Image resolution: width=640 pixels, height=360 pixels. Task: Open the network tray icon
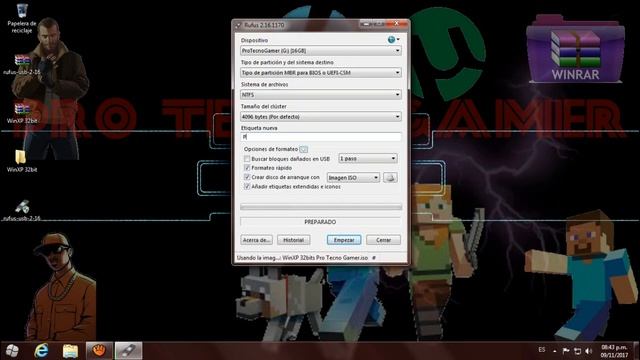(577, 351)
